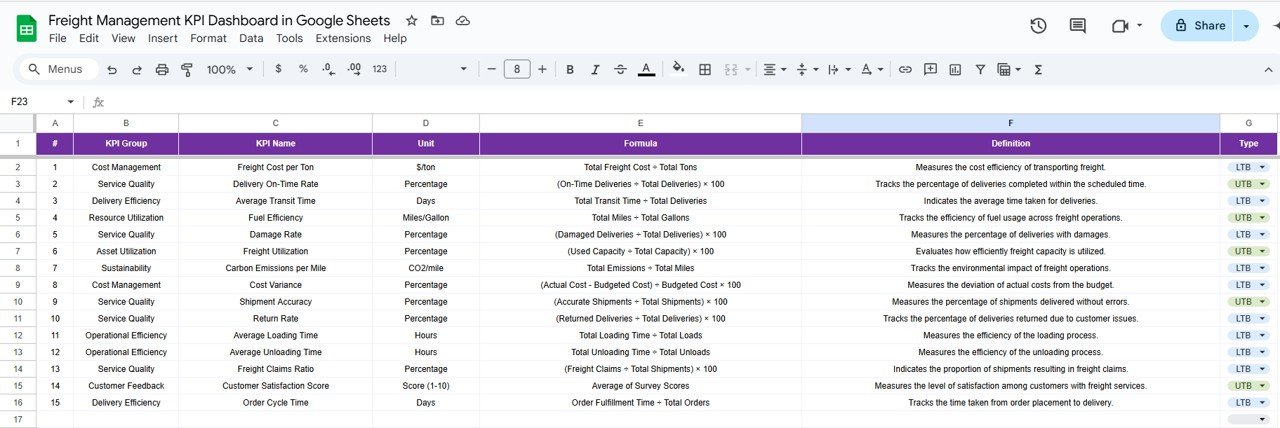Open the Format menu
This screenshot has height=428, width=1280.
point(208,38)
